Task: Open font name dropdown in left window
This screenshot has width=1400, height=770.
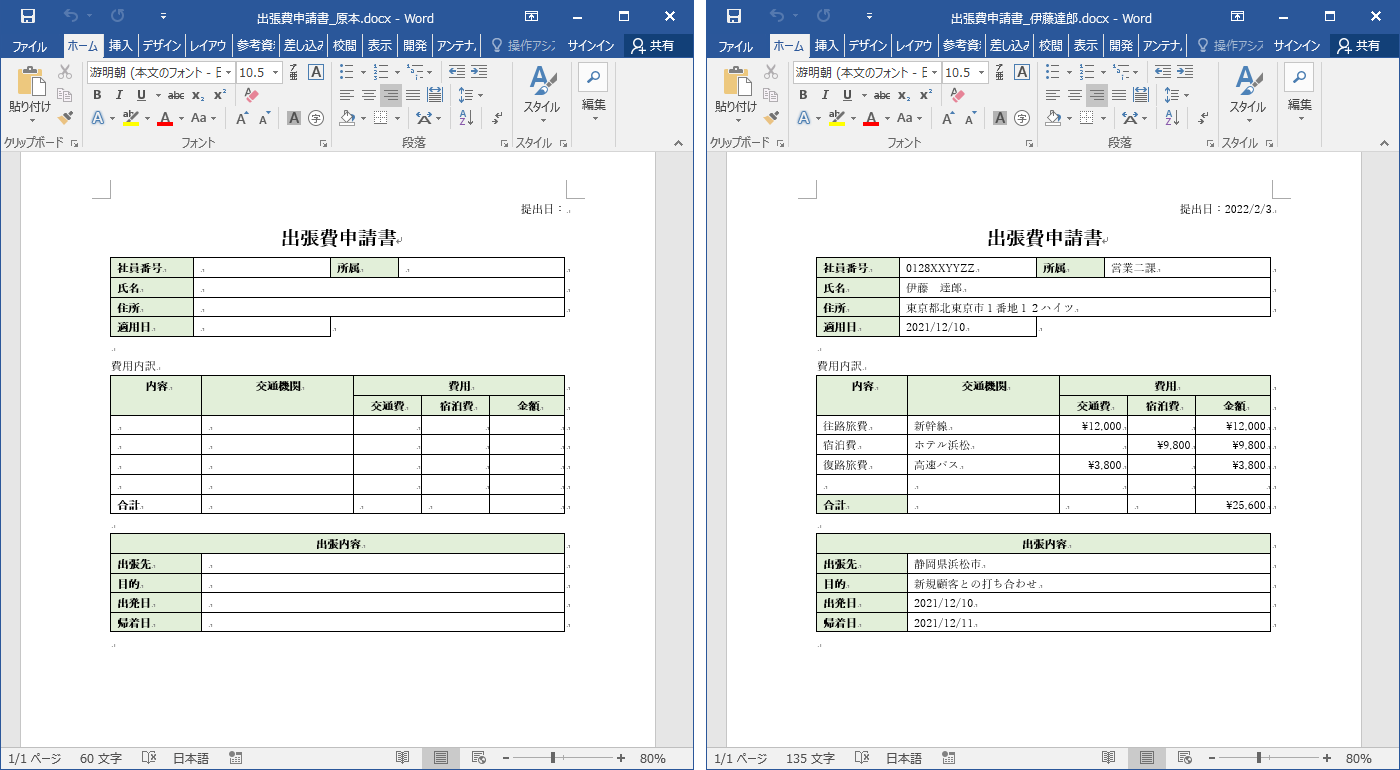Action: (x=229, y=73)
